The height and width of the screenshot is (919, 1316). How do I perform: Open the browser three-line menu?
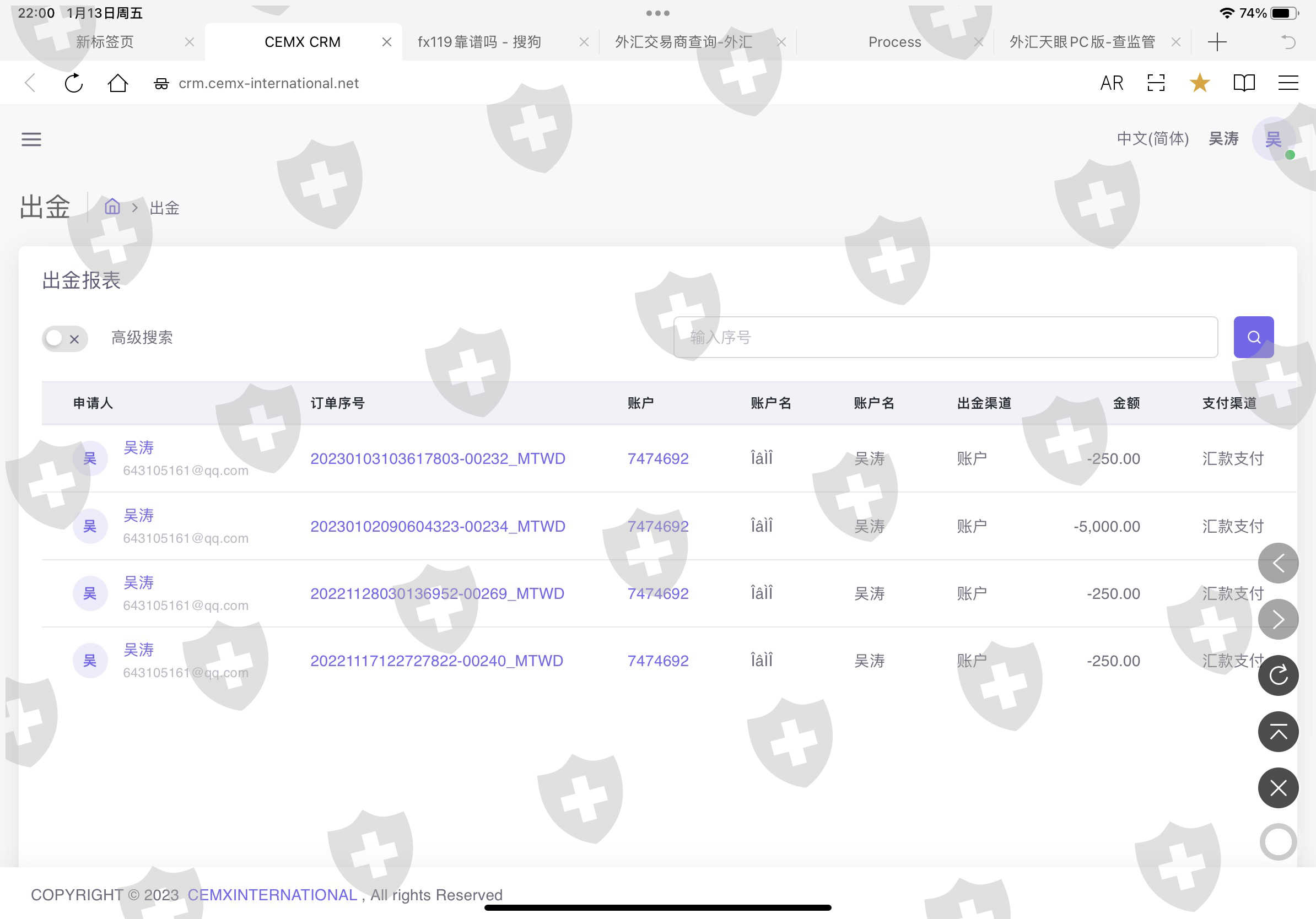click(x=1287, y=83)
